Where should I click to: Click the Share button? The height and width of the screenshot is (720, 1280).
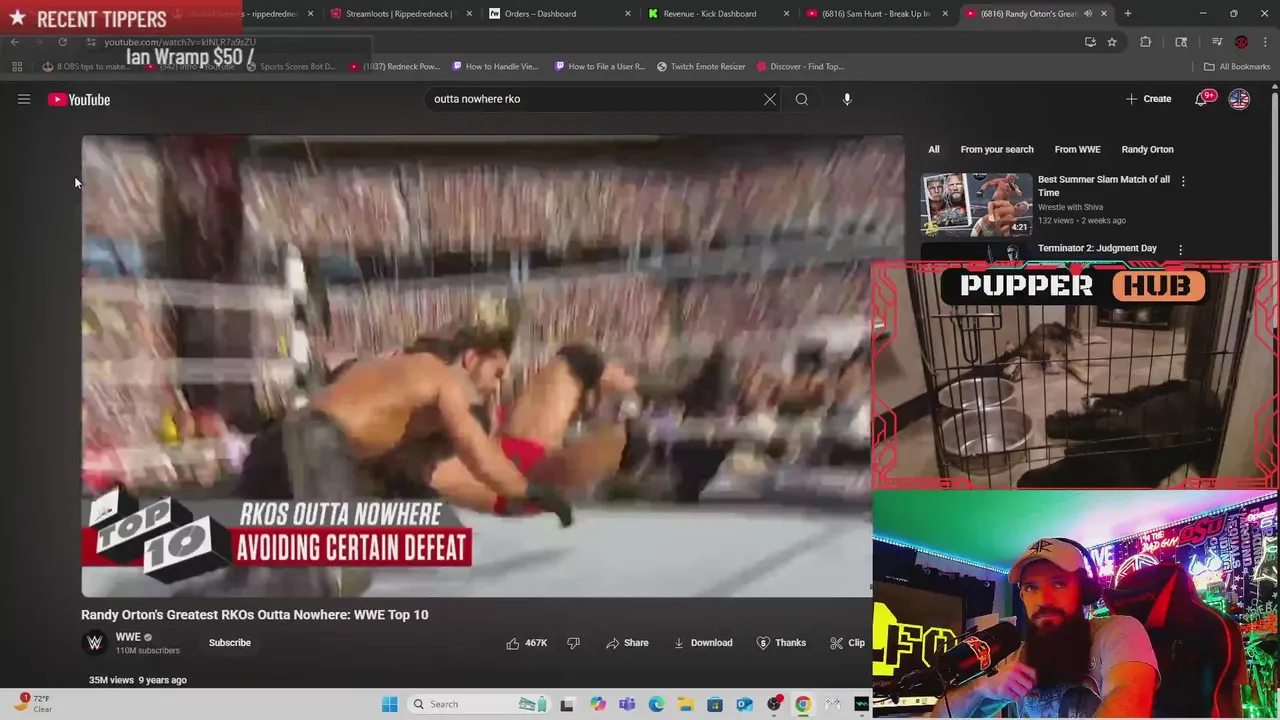(x=627, y=643)
